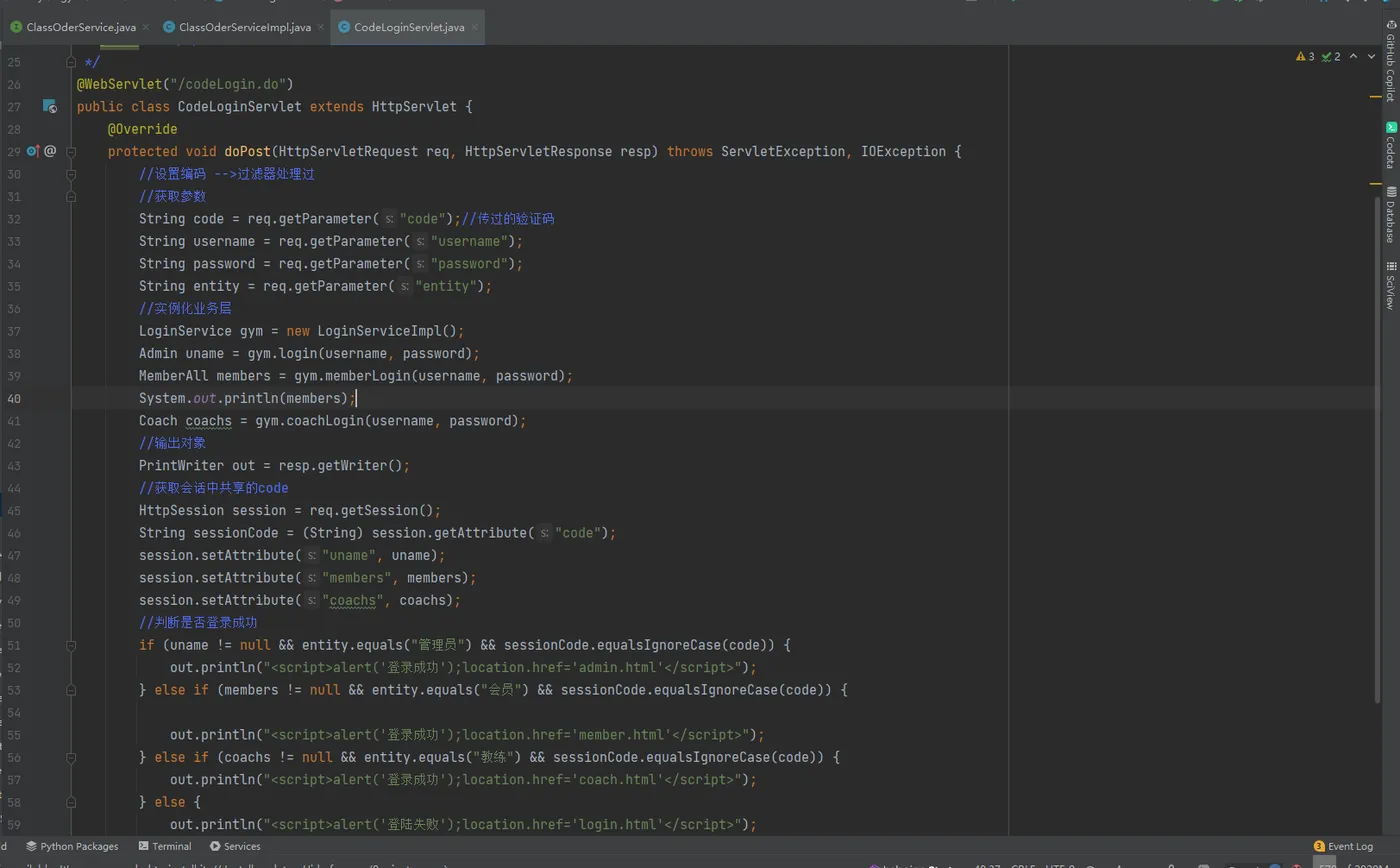
Task: Switch to the ClassOderService.java tab
Action: (x=81, y=27)
